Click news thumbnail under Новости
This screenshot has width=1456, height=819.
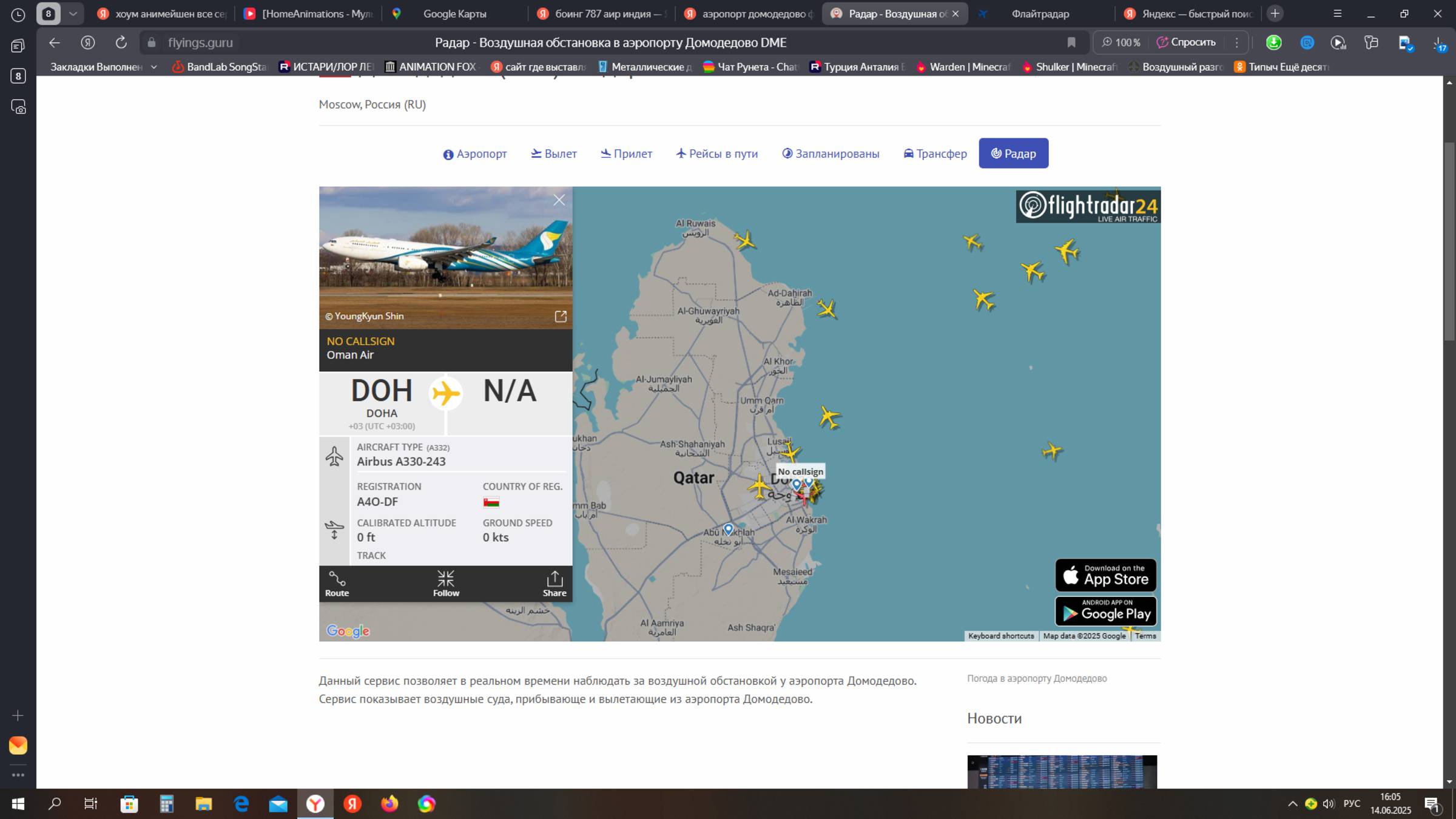pyautogui.click(x=1062, y=772)
